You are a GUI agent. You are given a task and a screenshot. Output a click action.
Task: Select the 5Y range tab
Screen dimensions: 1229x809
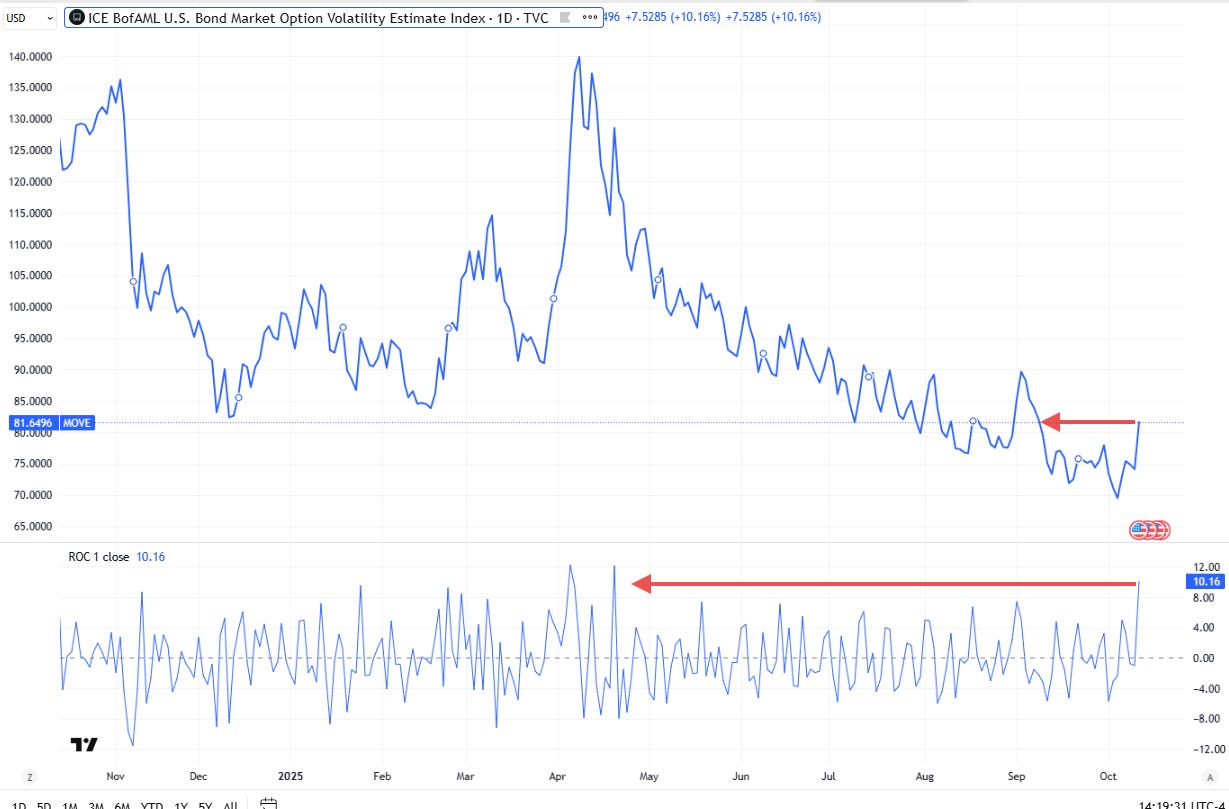point(205,805)
